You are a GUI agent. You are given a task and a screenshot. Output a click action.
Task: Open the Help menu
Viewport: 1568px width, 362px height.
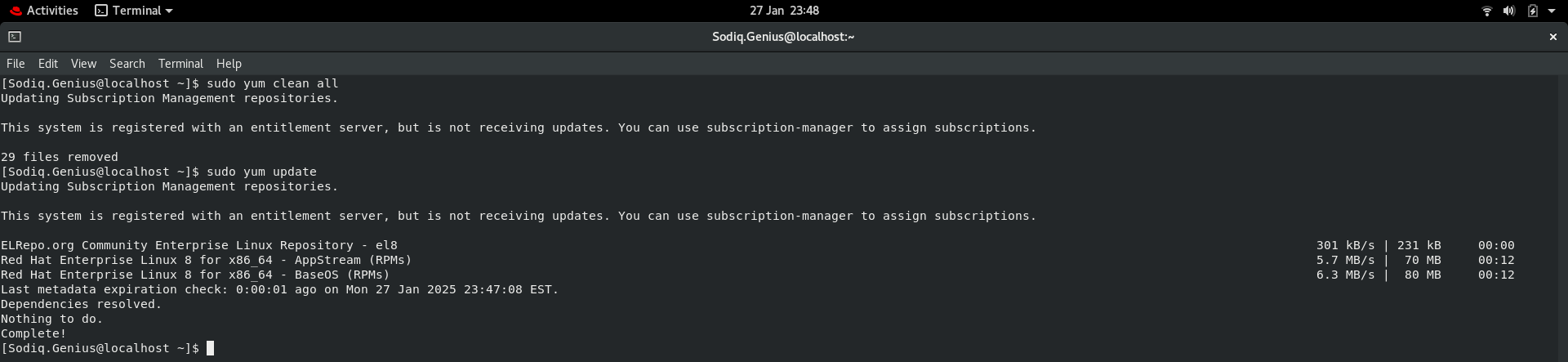(229, 64)
